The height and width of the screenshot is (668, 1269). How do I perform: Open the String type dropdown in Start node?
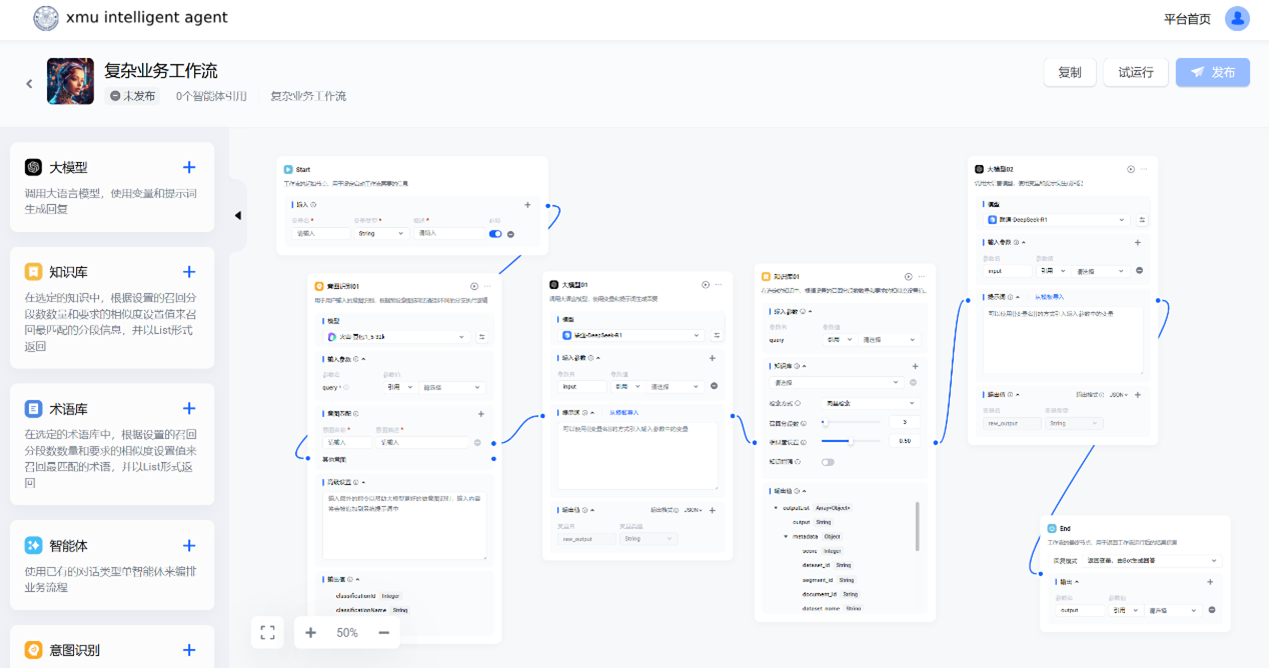click(382, 234)
